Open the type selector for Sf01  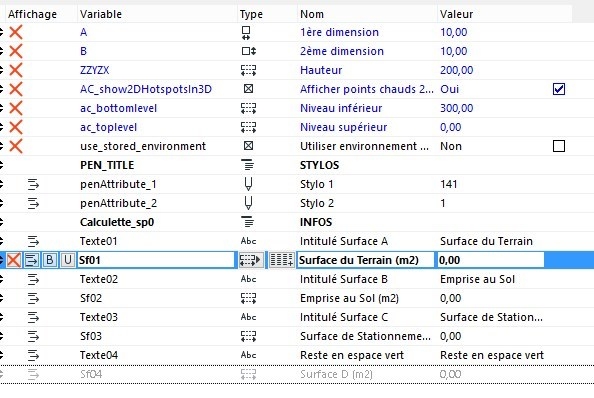click(x=251, y=260)
